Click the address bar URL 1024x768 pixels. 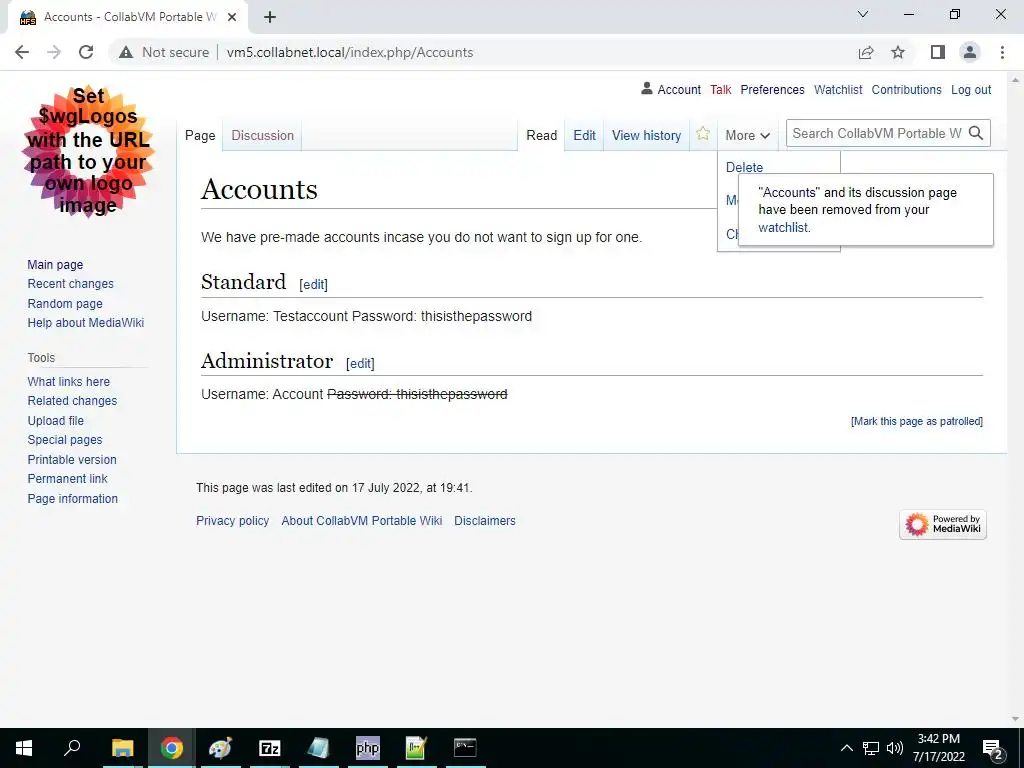click(x=350, y=52)
